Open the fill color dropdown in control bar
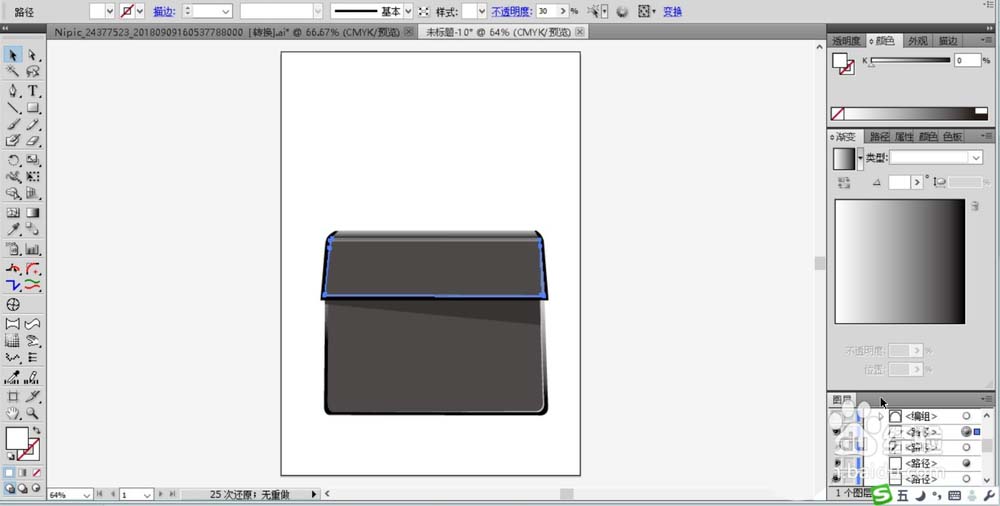1000x506 pixels. pyautogui.click(x=110, y=11)
